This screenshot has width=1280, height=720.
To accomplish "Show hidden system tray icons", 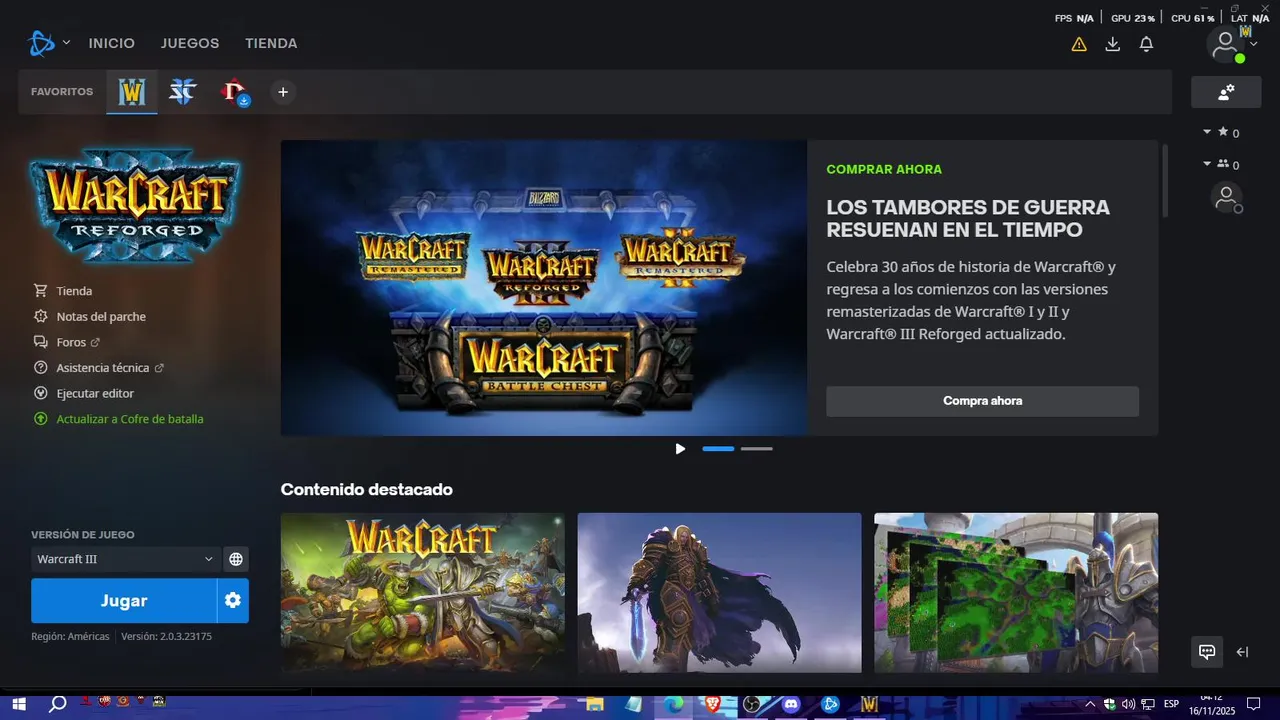I will tap(1090, 704).
